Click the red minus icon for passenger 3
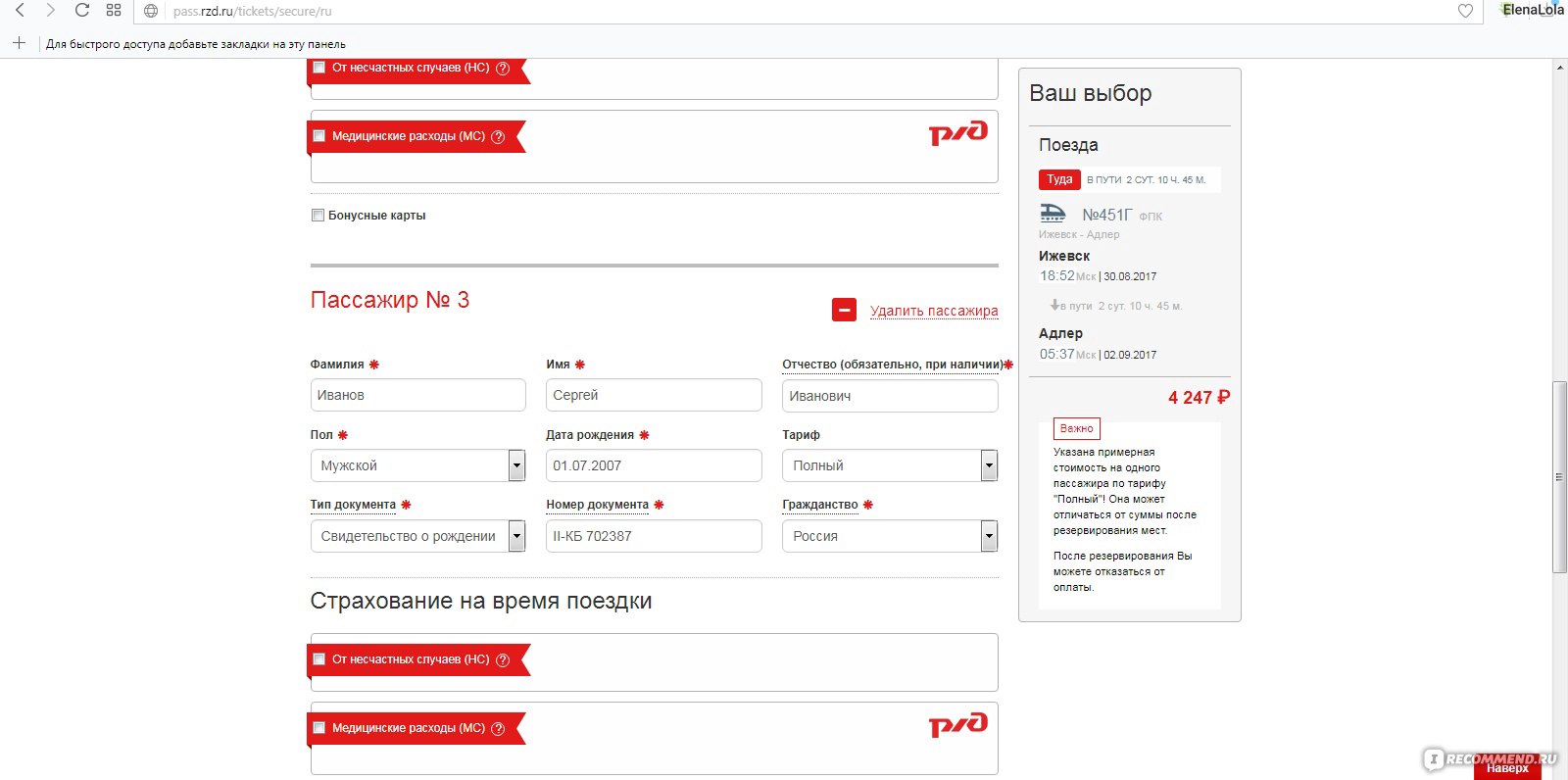1568x780 pixels. [x=844, y=310]
